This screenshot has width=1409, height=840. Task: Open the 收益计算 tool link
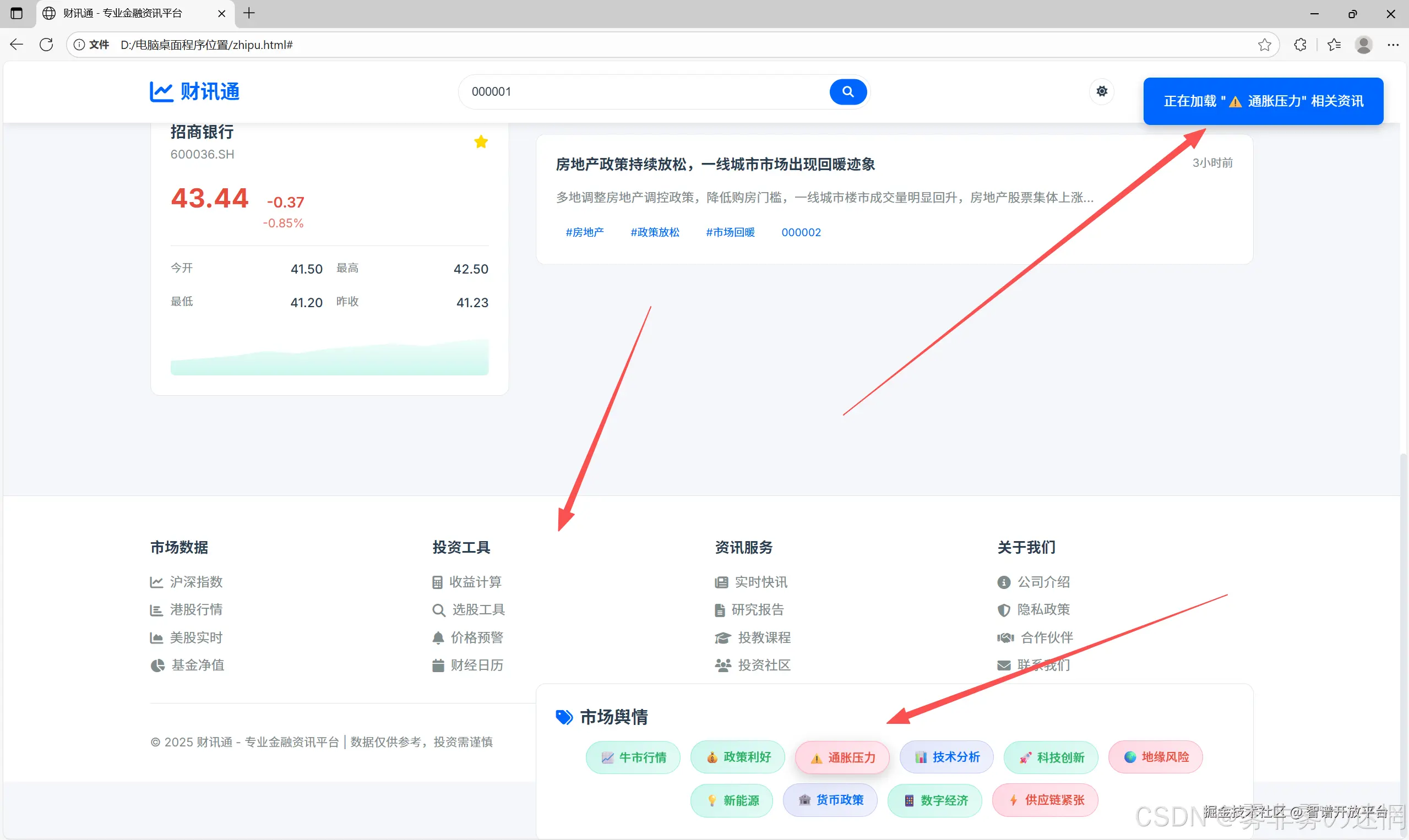point(475,582)
